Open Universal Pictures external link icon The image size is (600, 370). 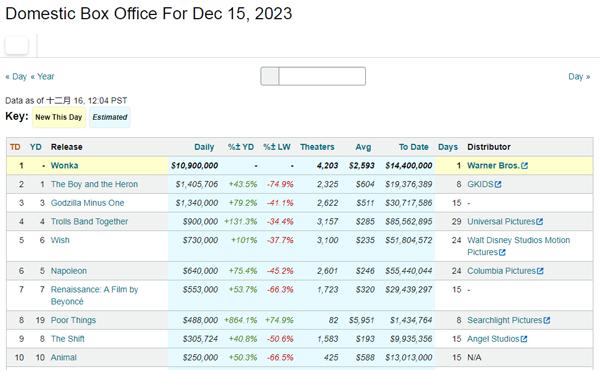[x=540, y=222]
